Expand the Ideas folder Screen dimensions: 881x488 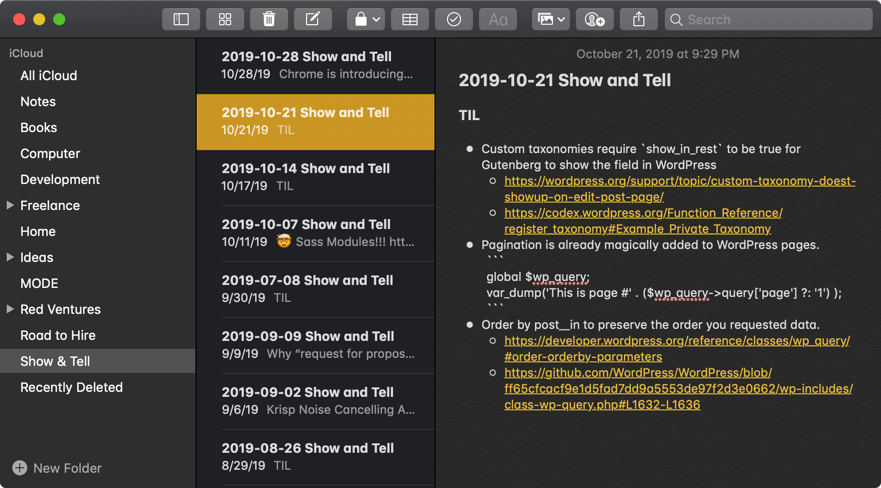pyautogui.click(x=10, y=257)
